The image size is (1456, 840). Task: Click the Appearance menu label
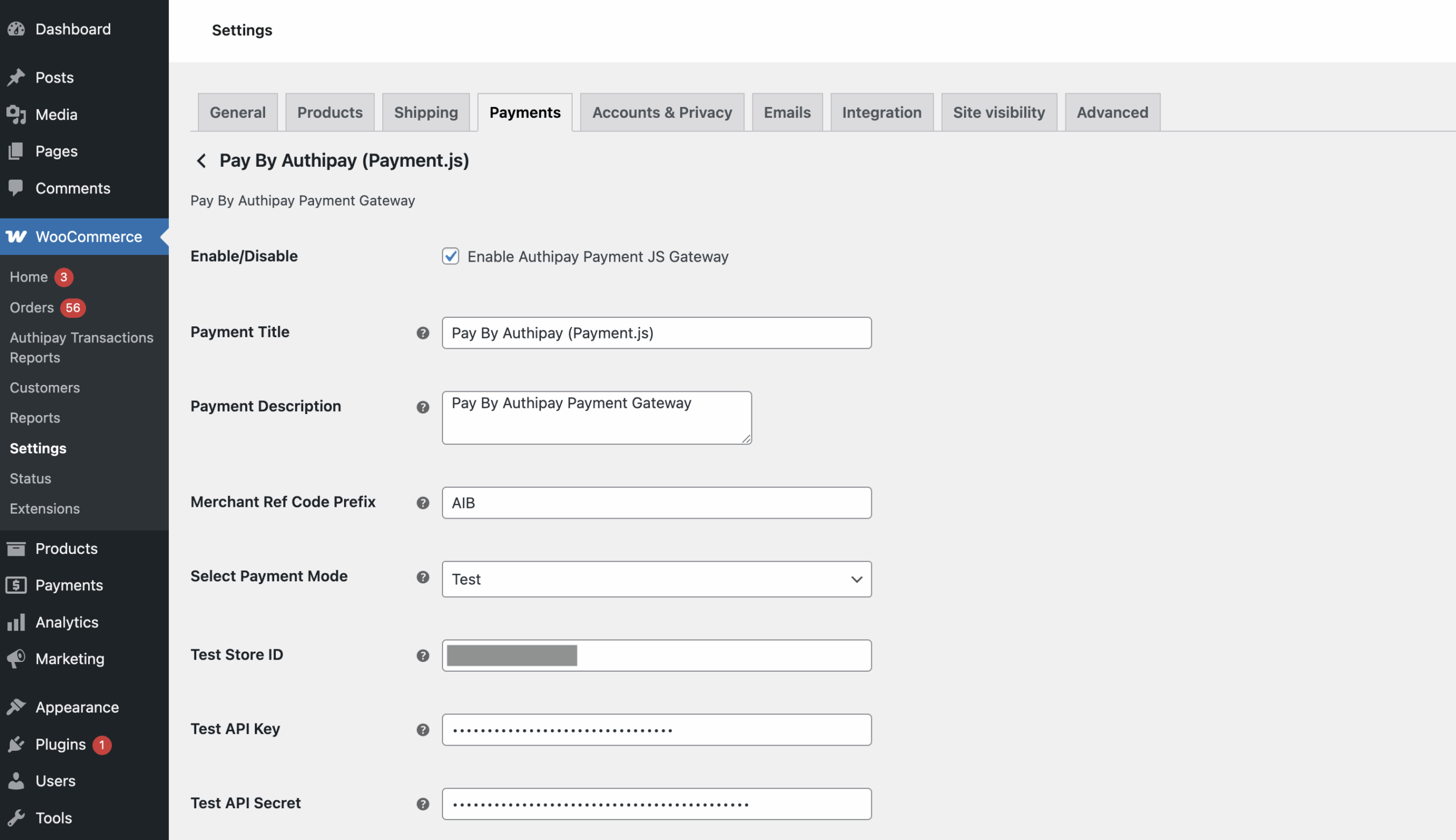tap(77, 707)
